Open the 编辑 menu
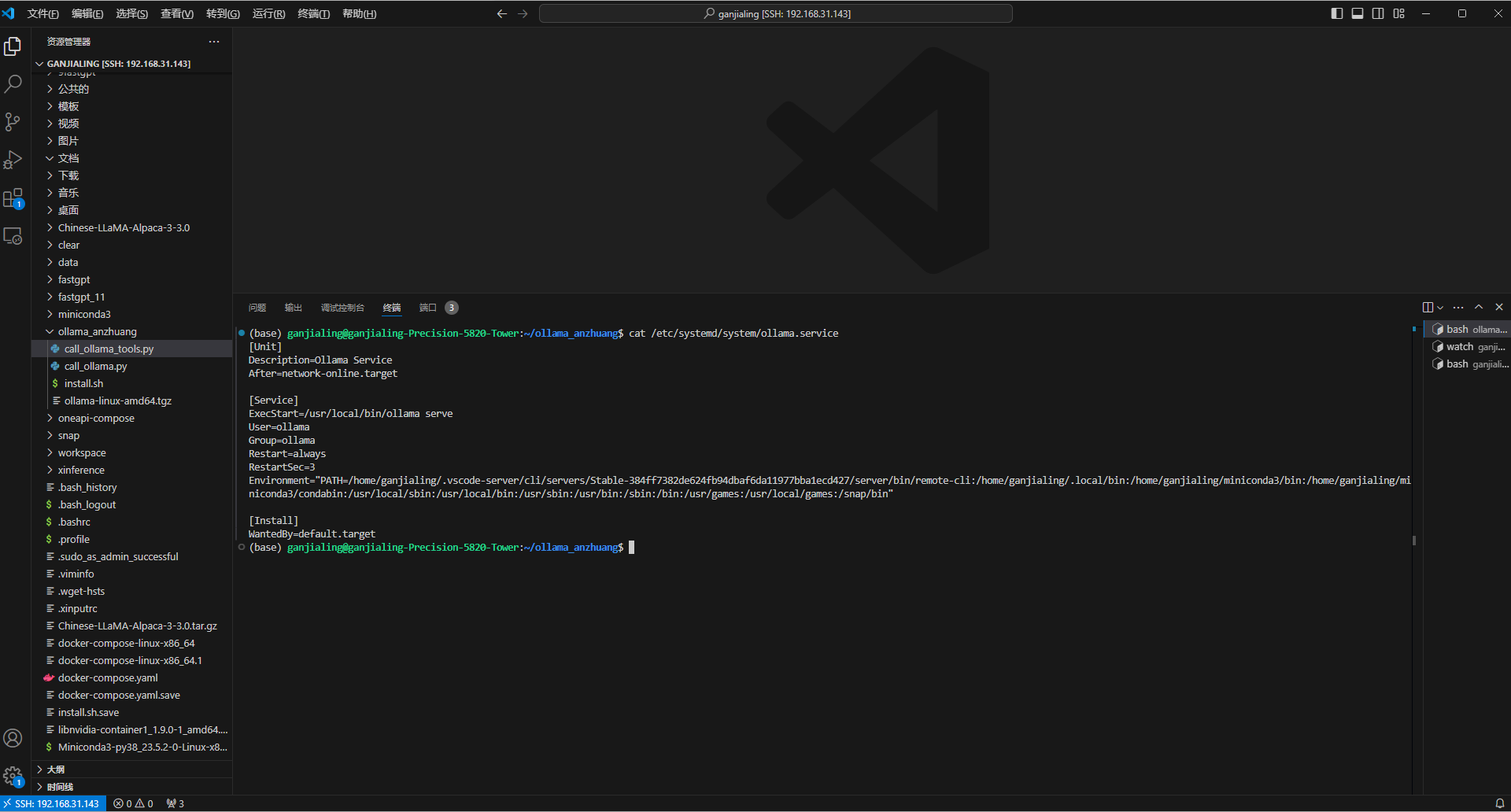Image resolution: width=1511 pixels, height=812 pixels. coord(87,13)
